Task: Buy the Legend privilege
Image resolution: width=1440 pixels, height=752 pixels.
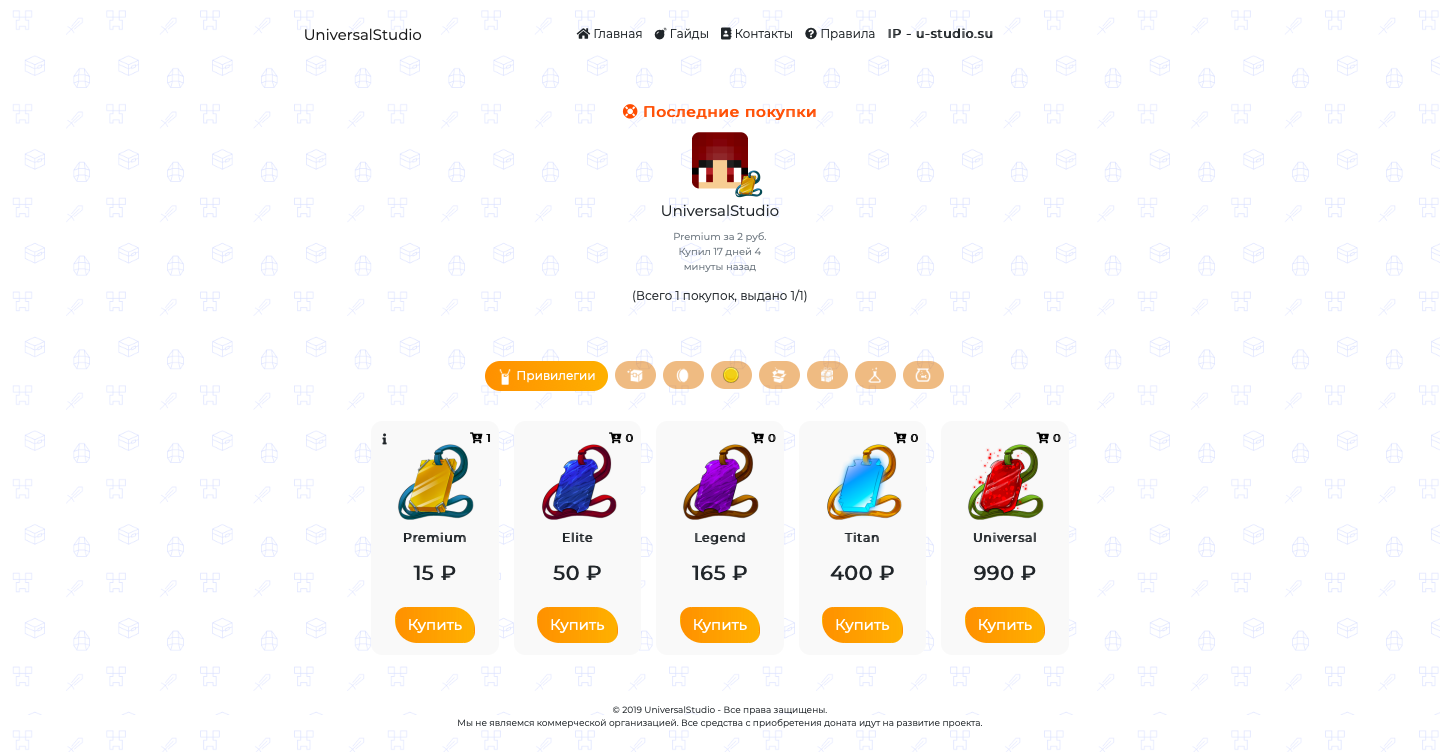Action: point(720,625)
